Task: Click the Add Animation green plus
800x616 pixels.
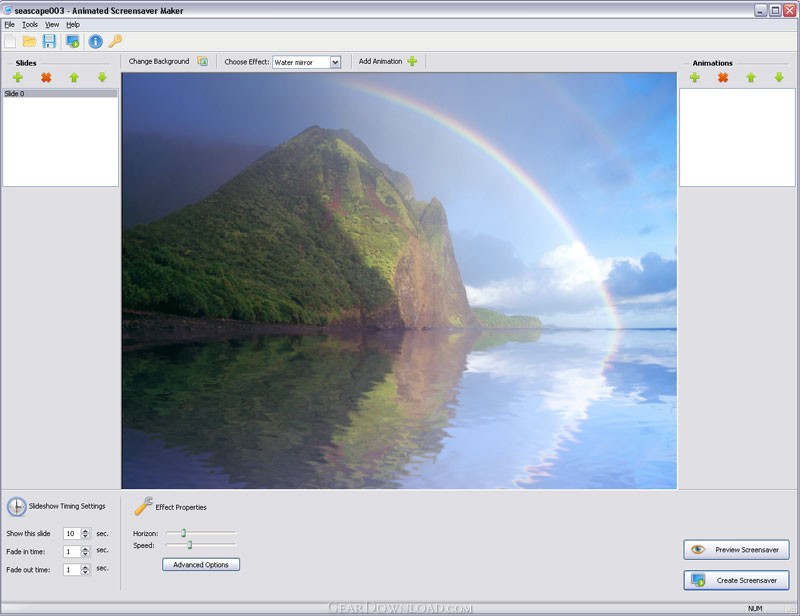Action: click(x=412, y=61)
